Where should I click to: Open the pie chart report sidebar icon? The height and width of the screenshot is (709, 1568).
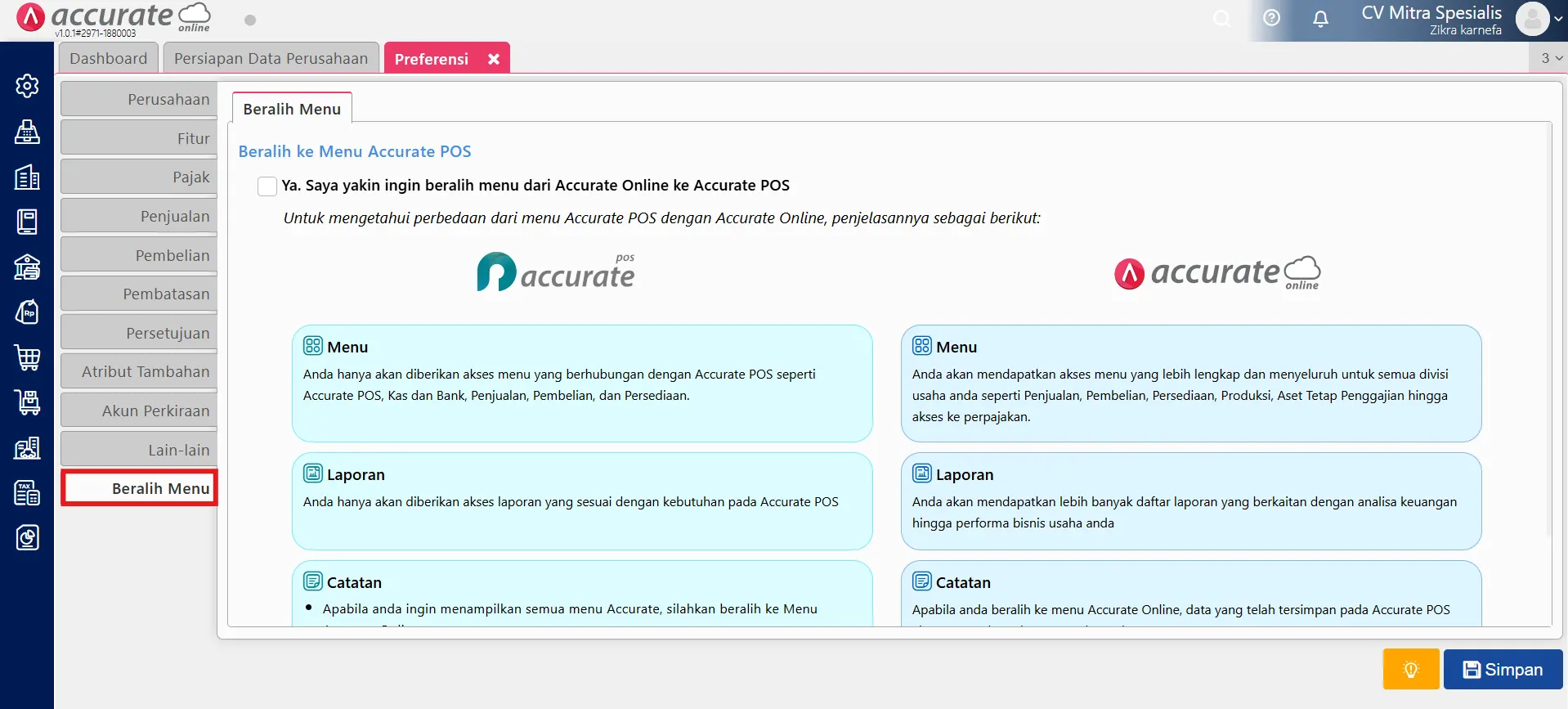(27, 538)
